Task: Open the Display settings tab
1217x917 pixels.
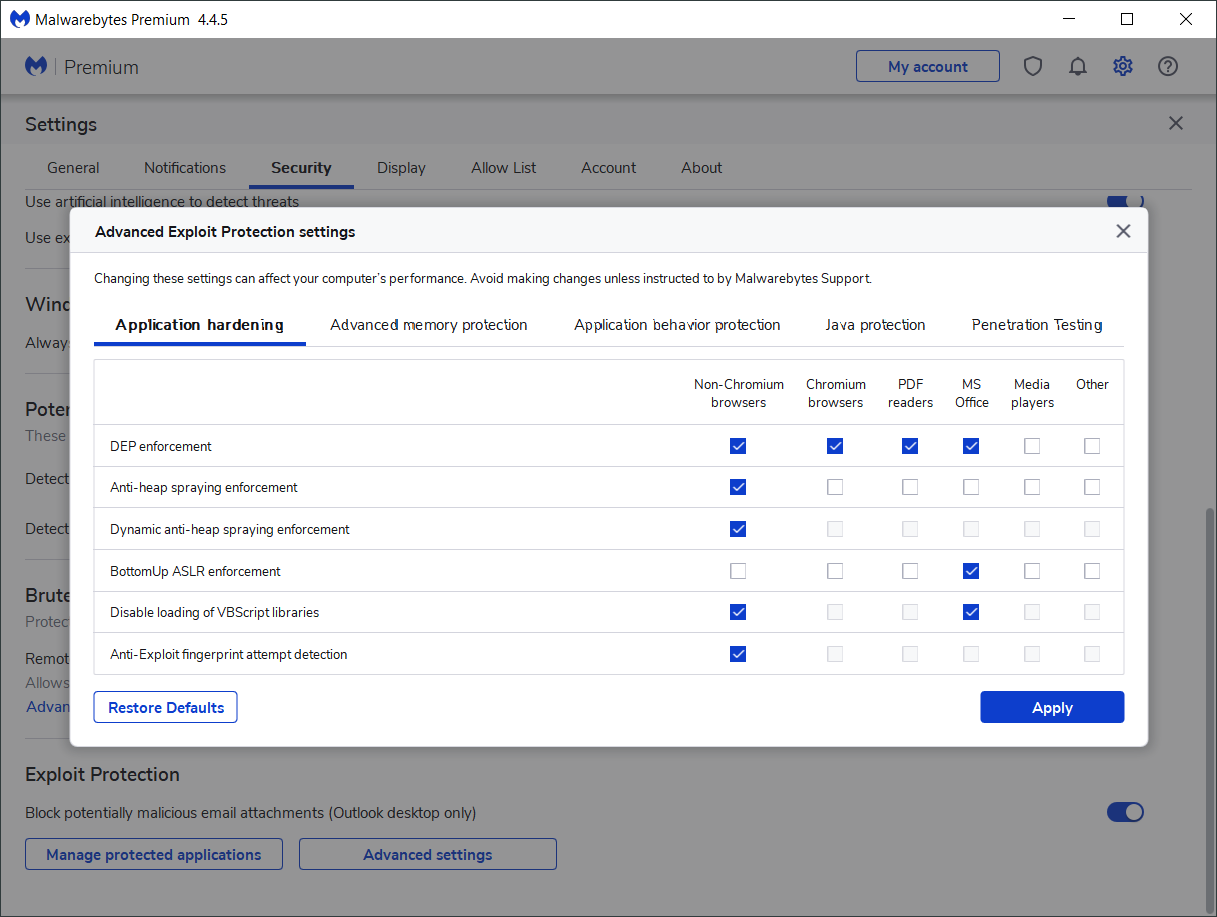Action: (401, 168)
